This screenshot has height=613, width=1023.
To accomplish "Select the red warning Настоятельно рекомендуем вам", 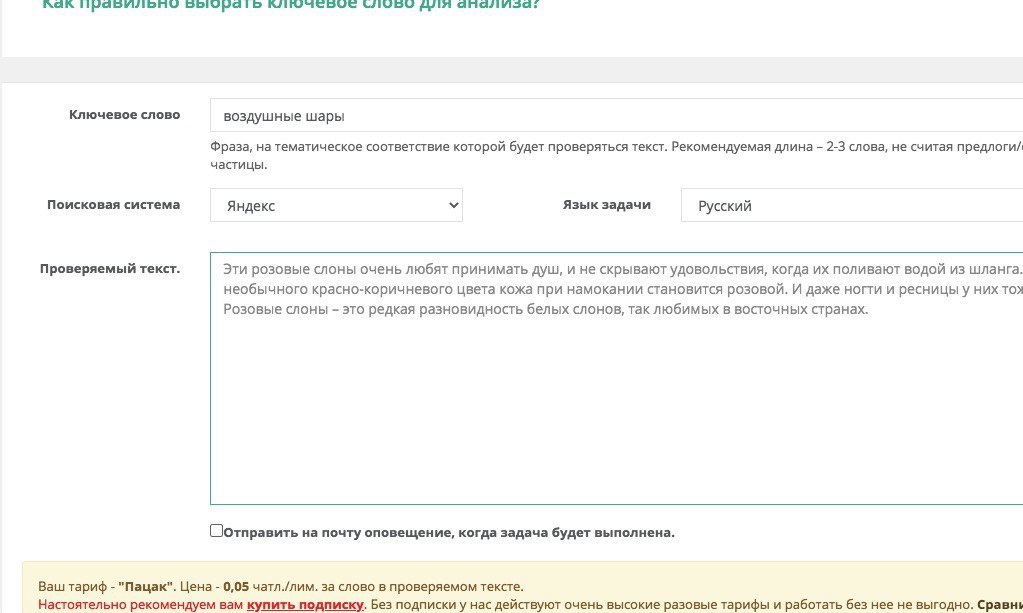I will [141, 605].
